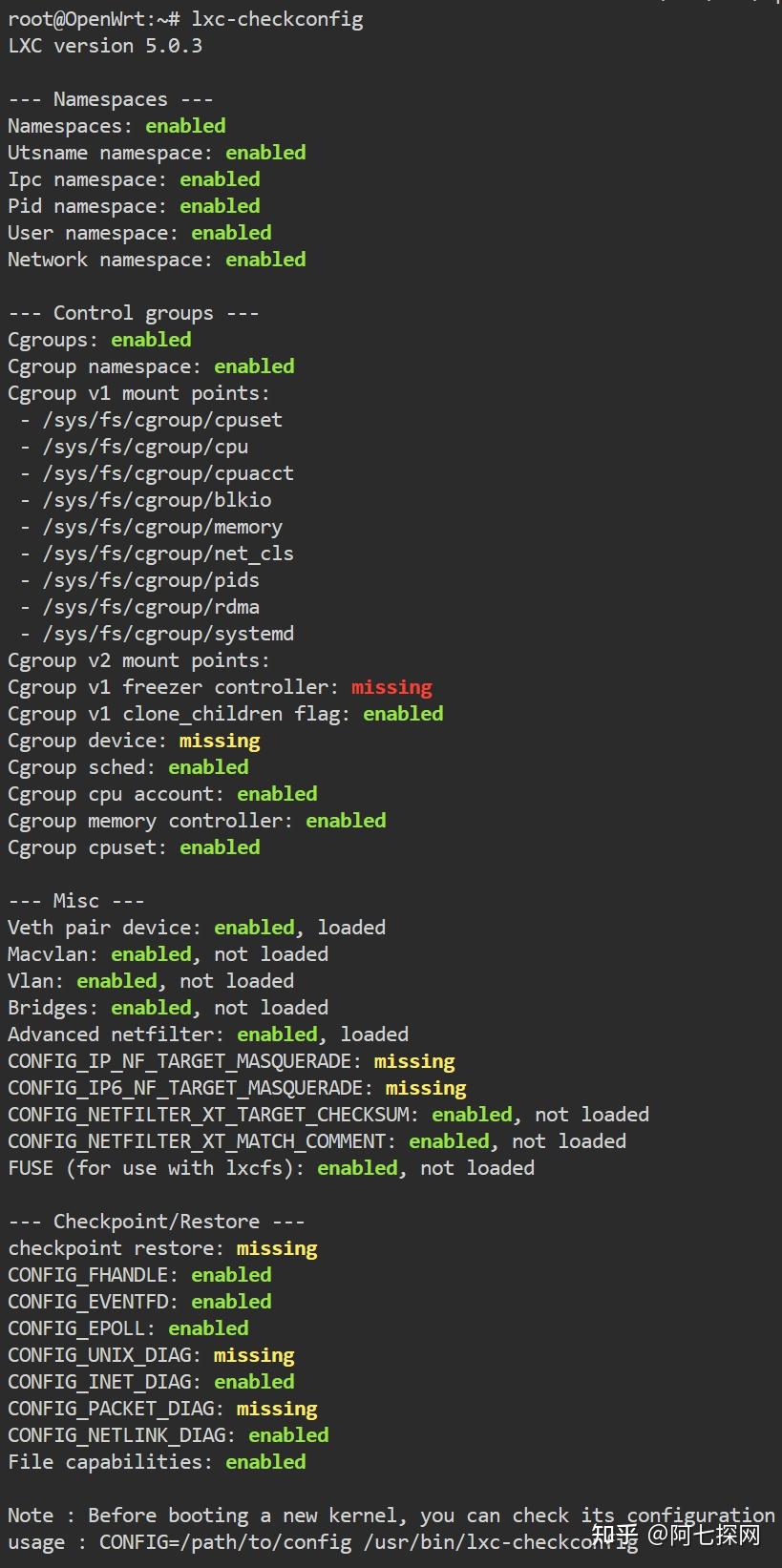
Task: Select the /sys/fs/cgroup/cpuset mount path
Action: 162,420
